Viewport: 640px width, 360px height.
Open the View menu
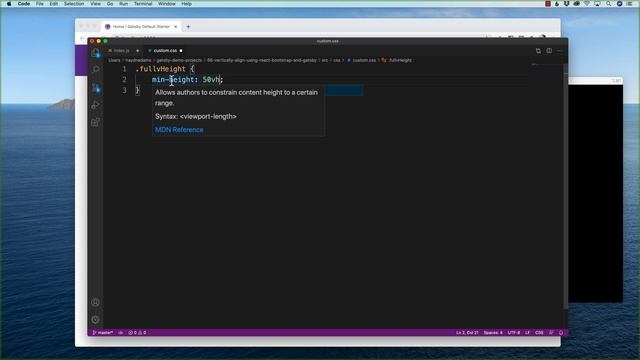(96, 4)
